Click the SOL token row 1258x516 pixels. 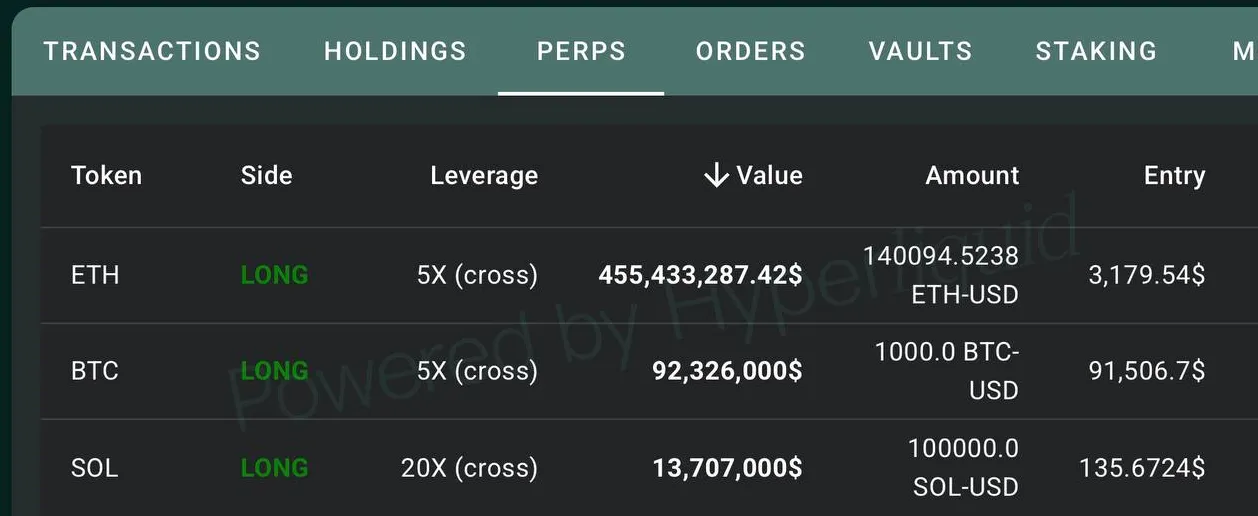[95, 467]
